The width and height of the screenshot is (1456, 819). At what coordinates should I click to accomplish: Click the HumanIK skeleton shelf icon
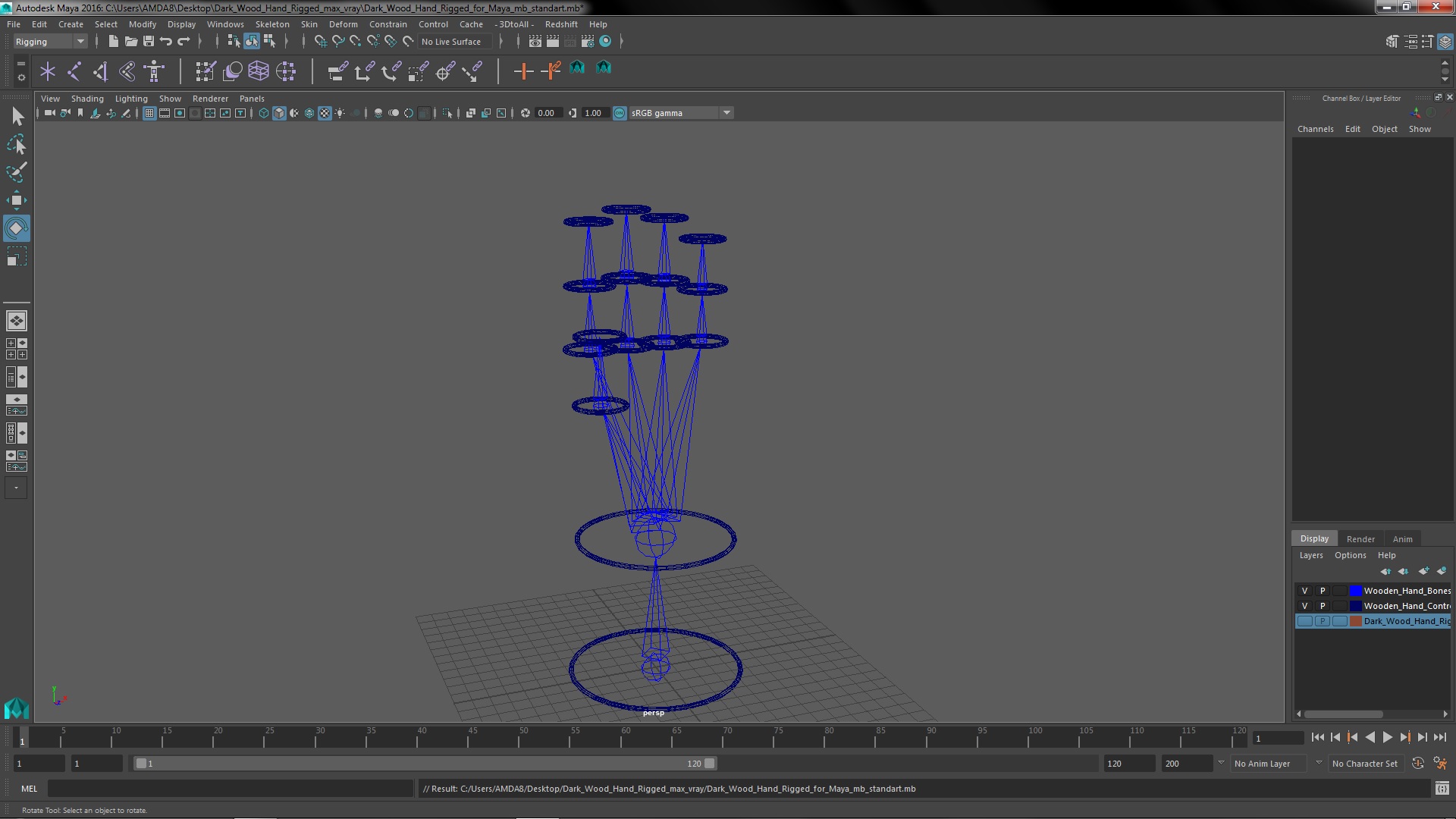click(154, 71)
